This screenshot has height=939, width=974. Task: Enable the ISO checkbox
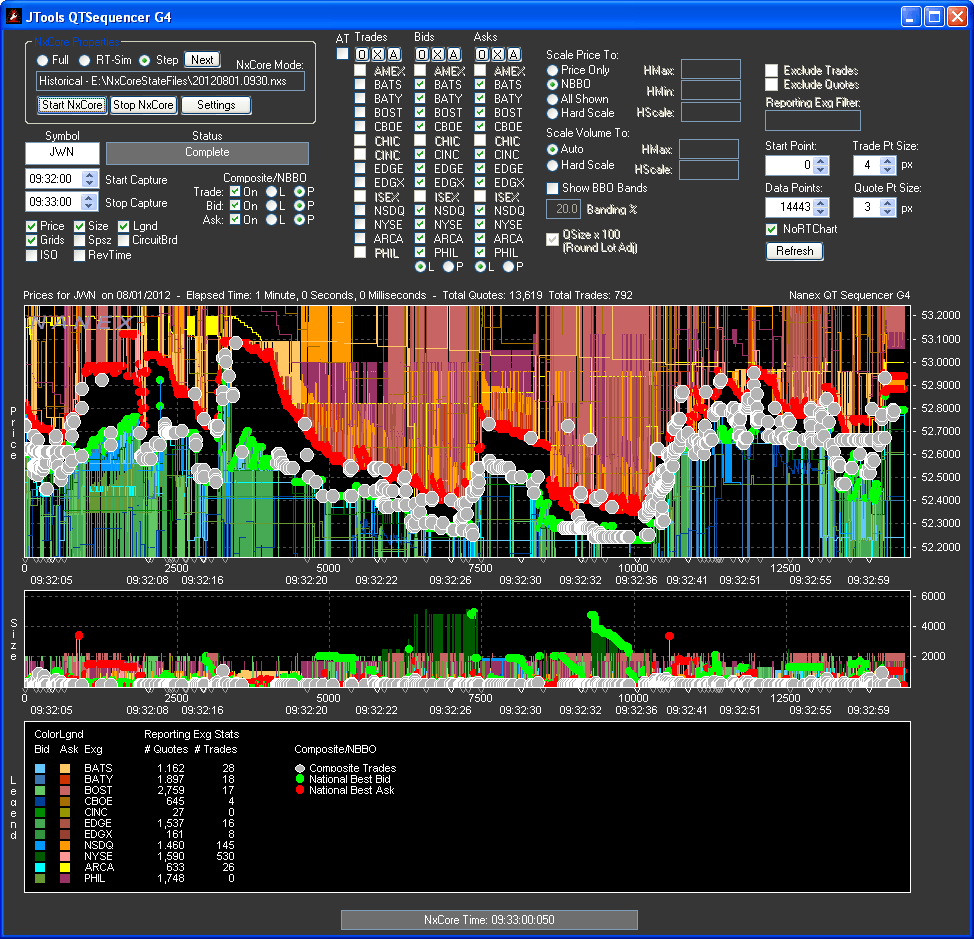[31, 255]
